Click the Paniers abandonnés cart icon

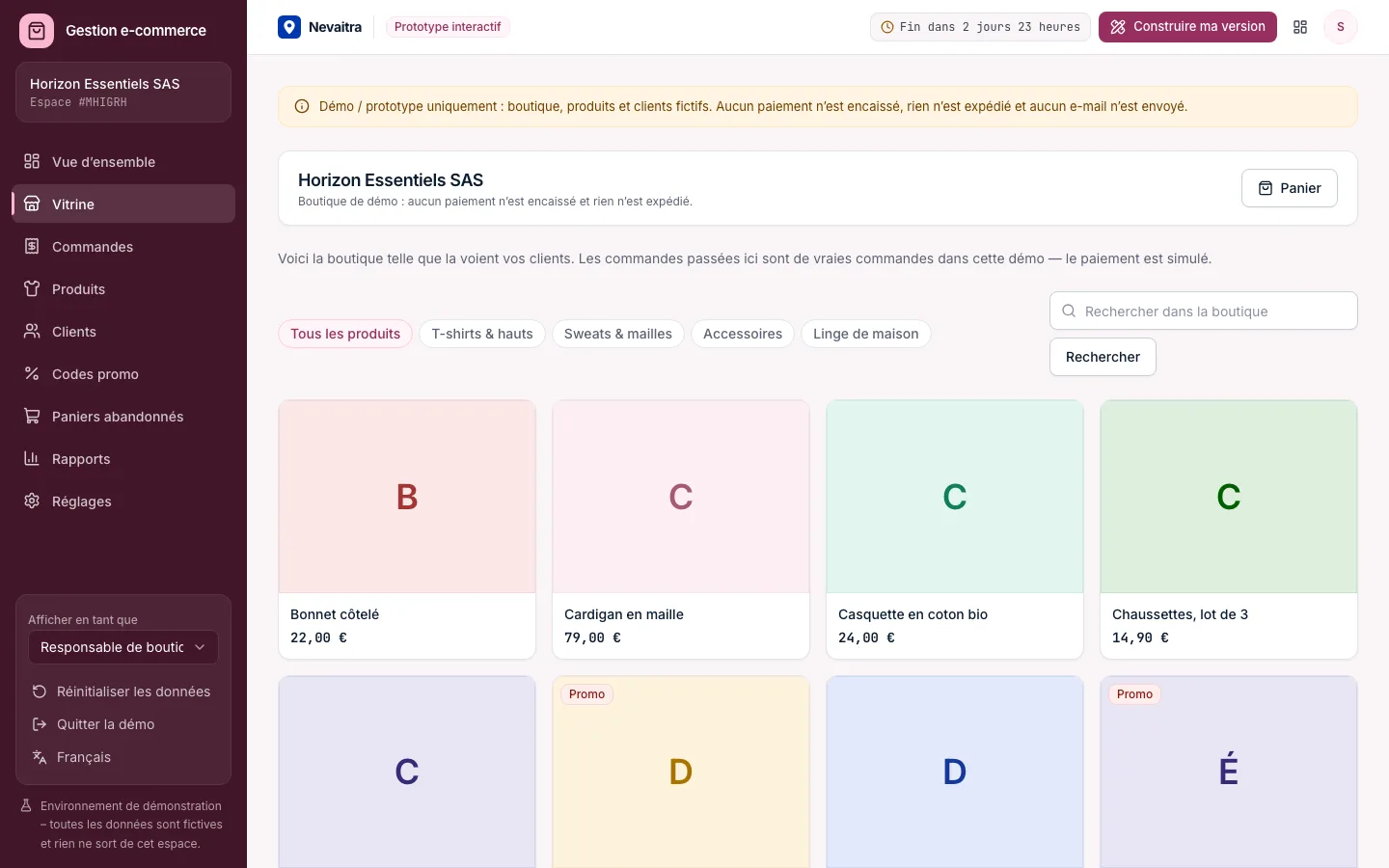pyautogui.click(x=32, y=416)
